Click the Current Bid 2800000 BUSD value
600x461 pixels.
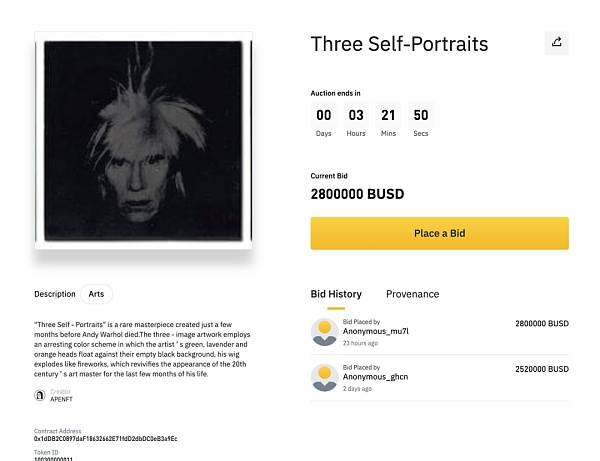pyautogui.click(x=357, y=194)
